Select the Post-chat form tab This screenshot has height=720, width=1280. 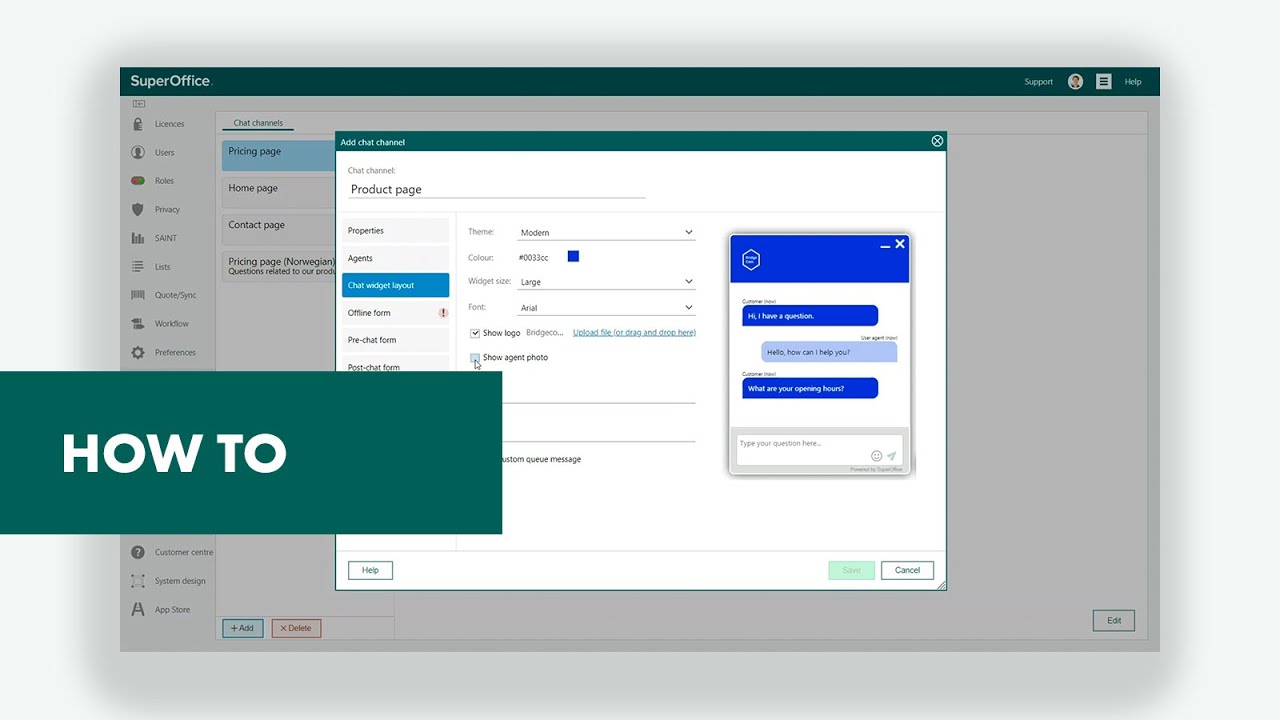(395, 366)
